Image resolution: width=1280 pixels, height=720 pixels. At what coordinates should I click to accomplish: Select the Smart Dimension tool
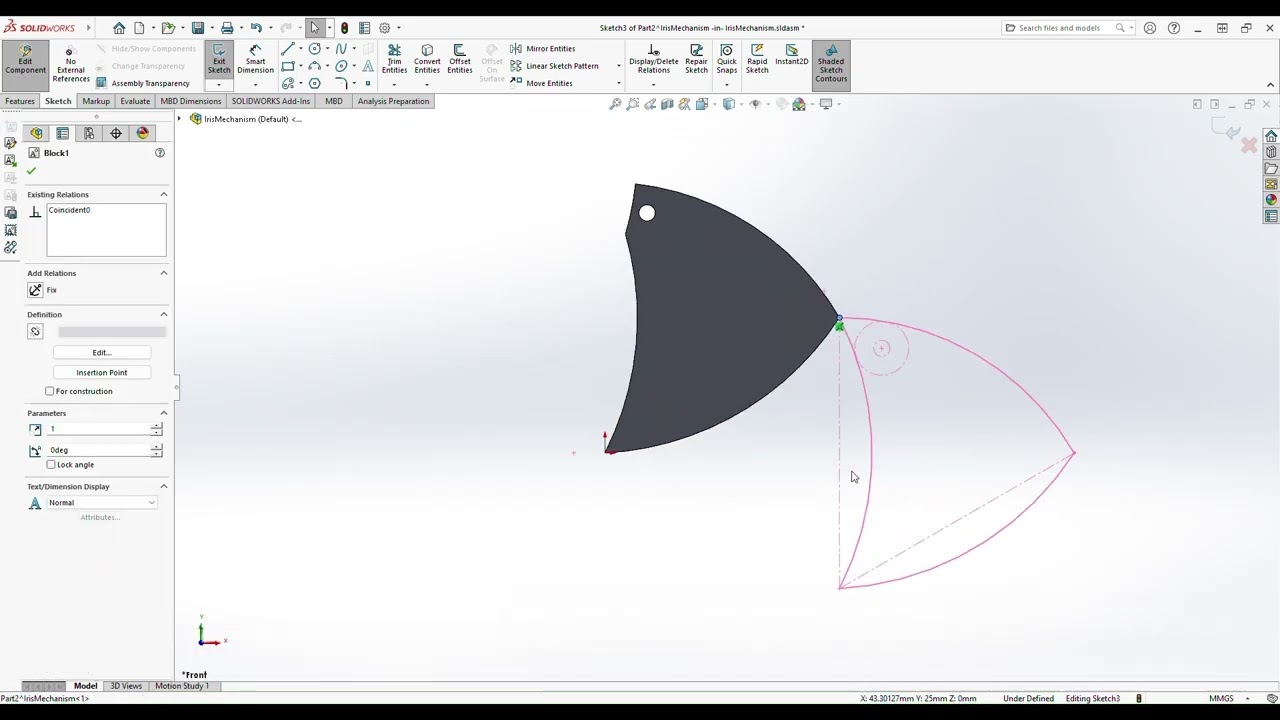[x=255, y=61]
